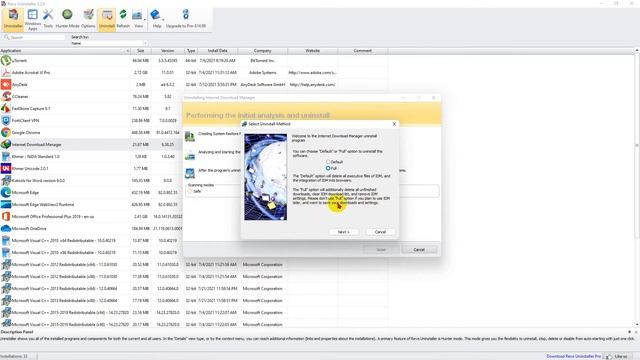Select the CCleaner icon in list
This screenshot has width=640, height=360.
pyautogui.click(x=6, y=97)
